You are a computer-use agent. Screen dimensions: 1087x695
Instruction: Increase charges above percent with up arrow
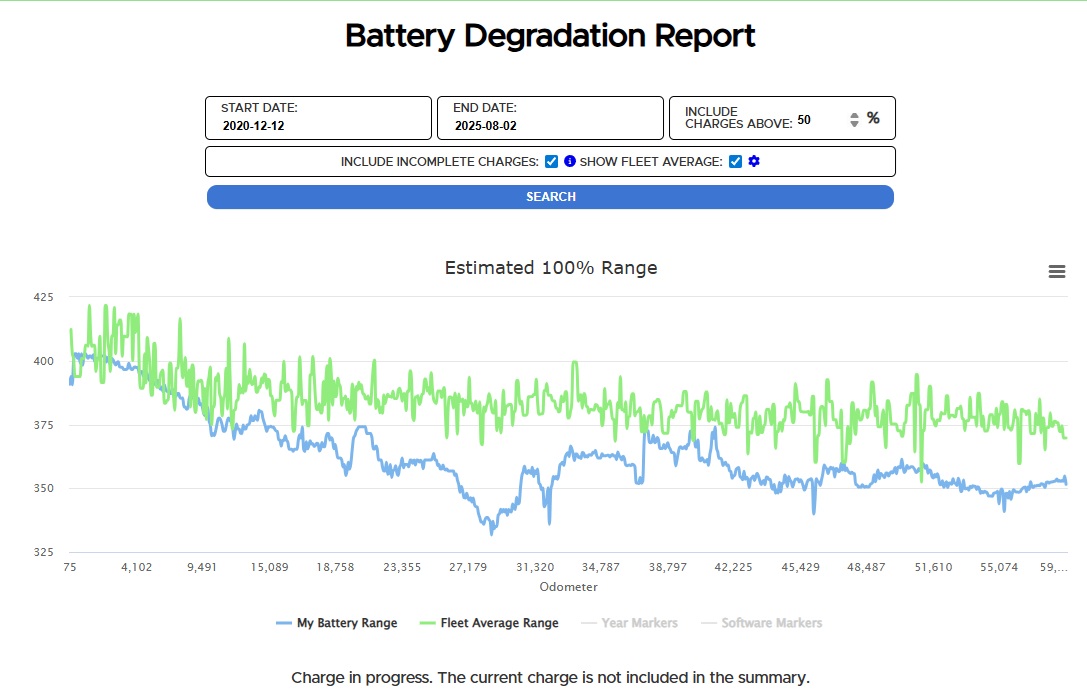pyautogui.click(x=854, y=115)
